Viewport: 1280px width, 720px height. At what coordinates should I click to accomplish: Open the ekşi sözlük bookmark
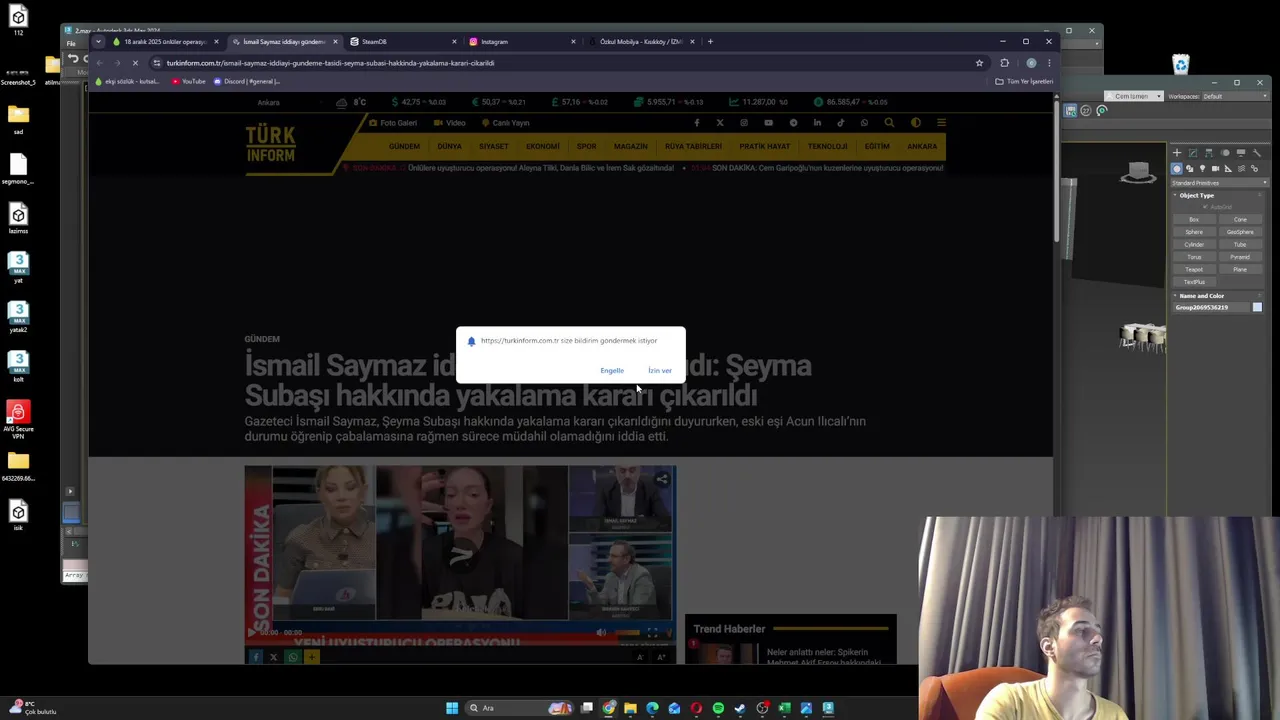click(x=127, y=82)
